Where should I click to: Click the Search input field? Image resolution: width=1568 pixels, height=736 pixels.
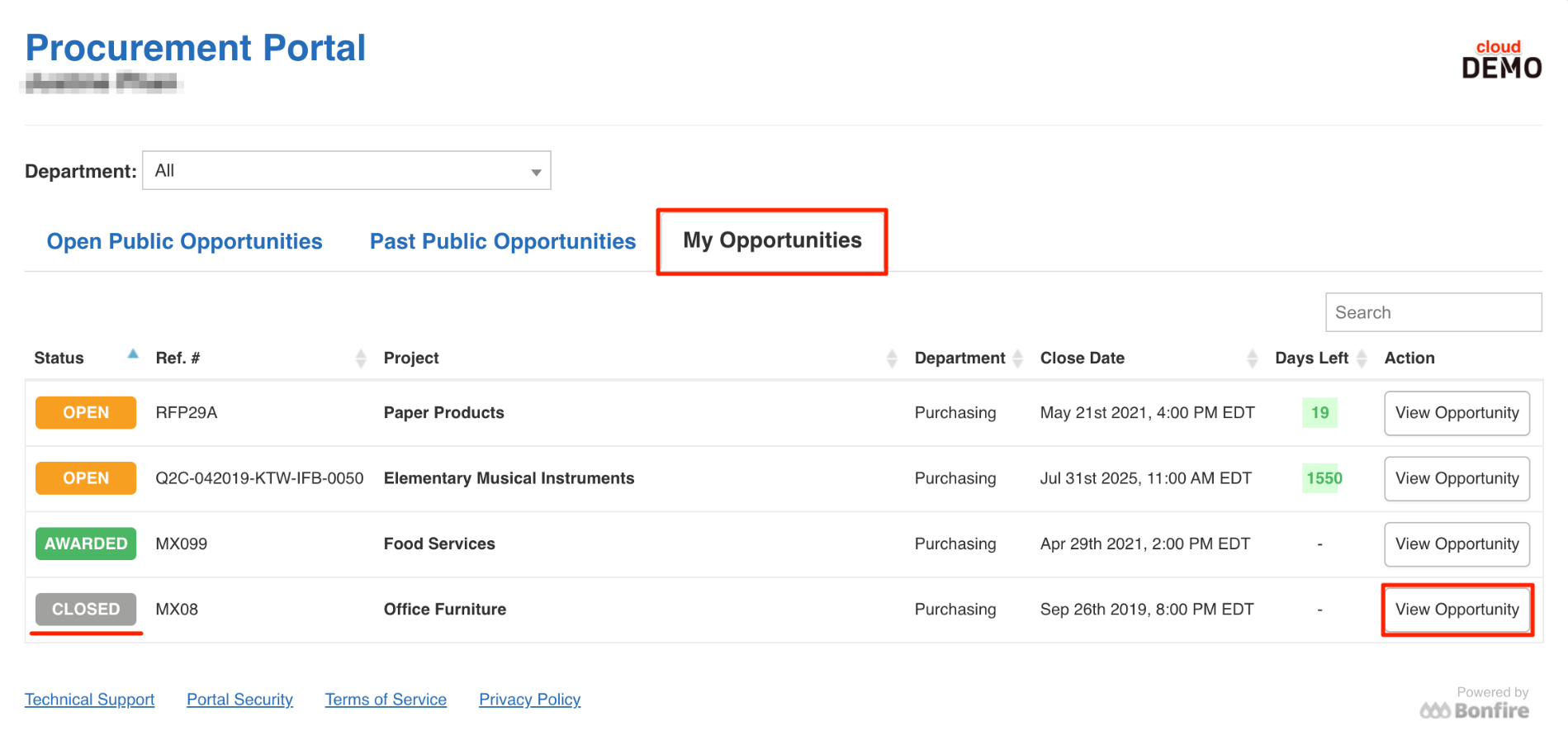(x=1433, y=312)
